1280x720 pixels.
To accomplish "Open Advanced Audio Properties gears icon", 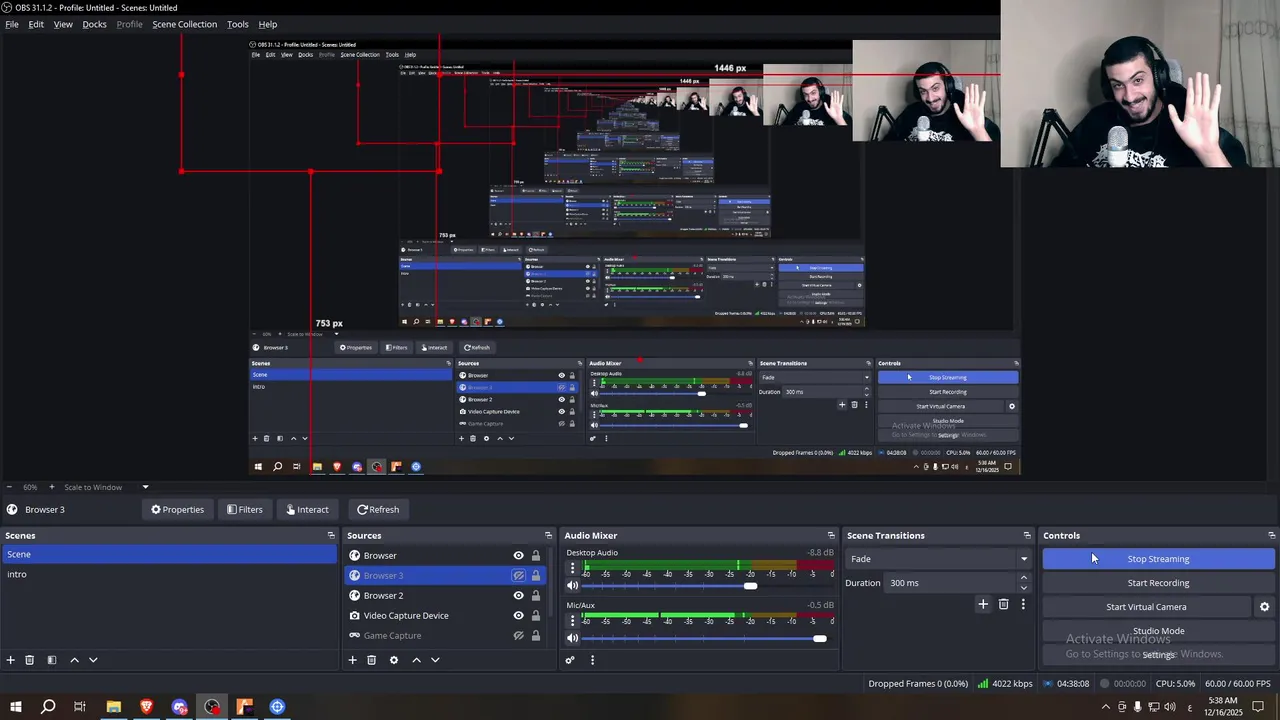I will 570,660.
